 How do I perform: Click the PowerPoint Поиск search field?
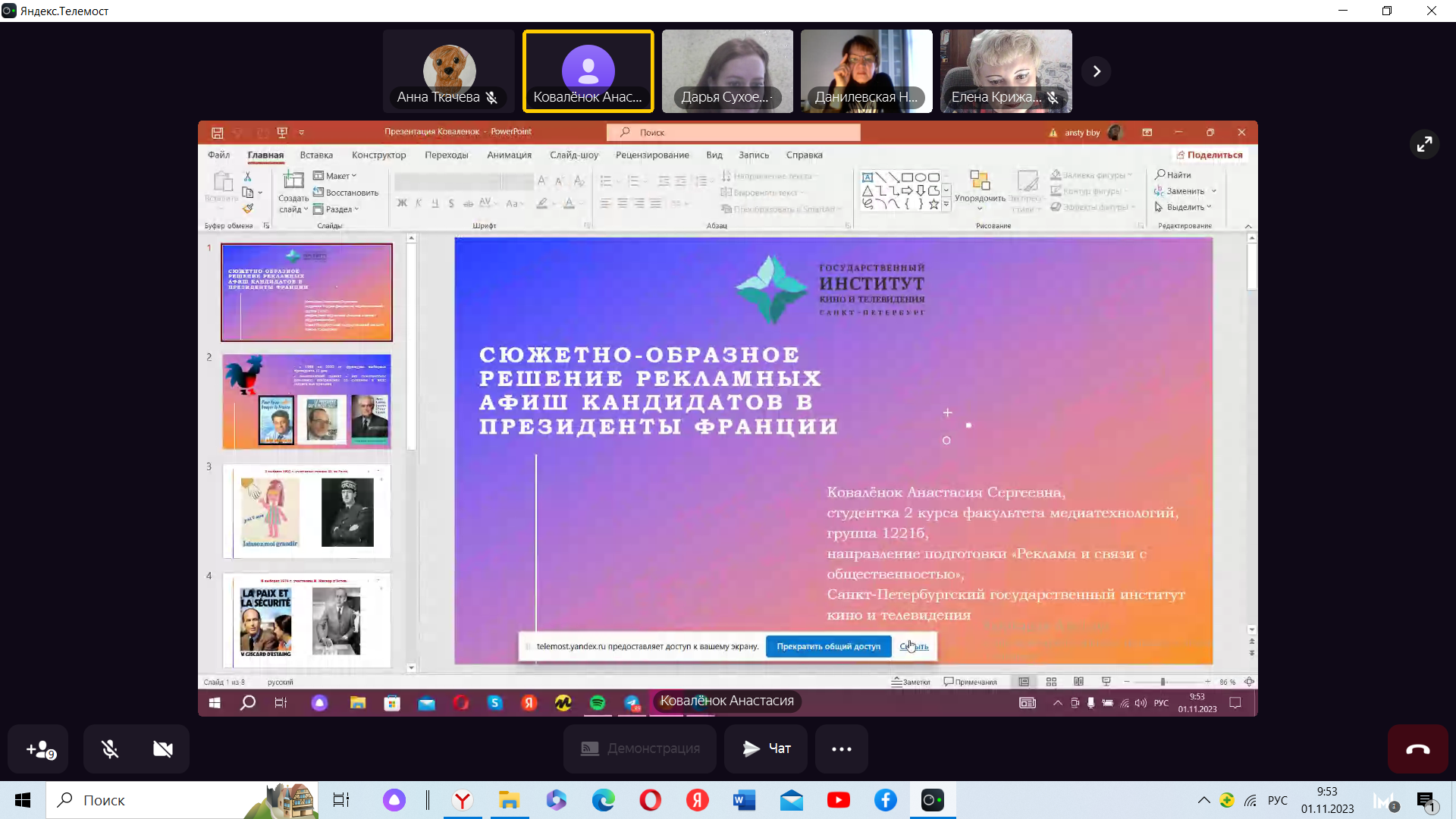(733, 132)
